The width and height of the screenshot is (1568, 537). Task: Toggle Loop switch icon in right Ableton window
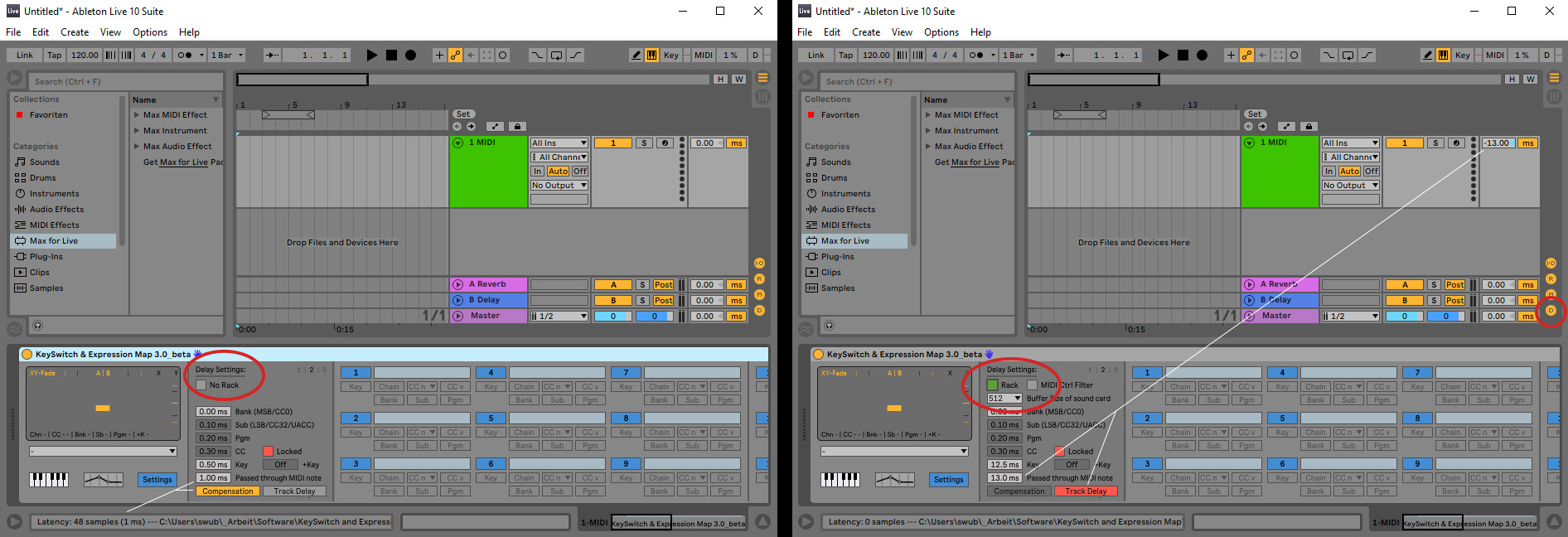click(1348, 56)
